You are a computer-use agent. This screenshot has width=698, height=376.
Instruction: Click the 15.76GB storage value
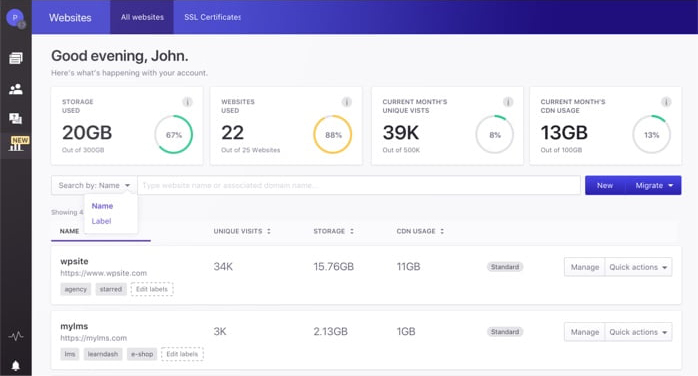click(x=333, y=267)
